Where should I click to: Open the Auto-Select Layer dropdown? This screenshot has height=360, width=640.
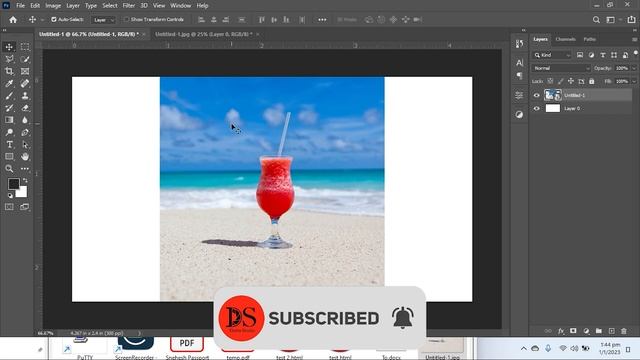(104, 20)
